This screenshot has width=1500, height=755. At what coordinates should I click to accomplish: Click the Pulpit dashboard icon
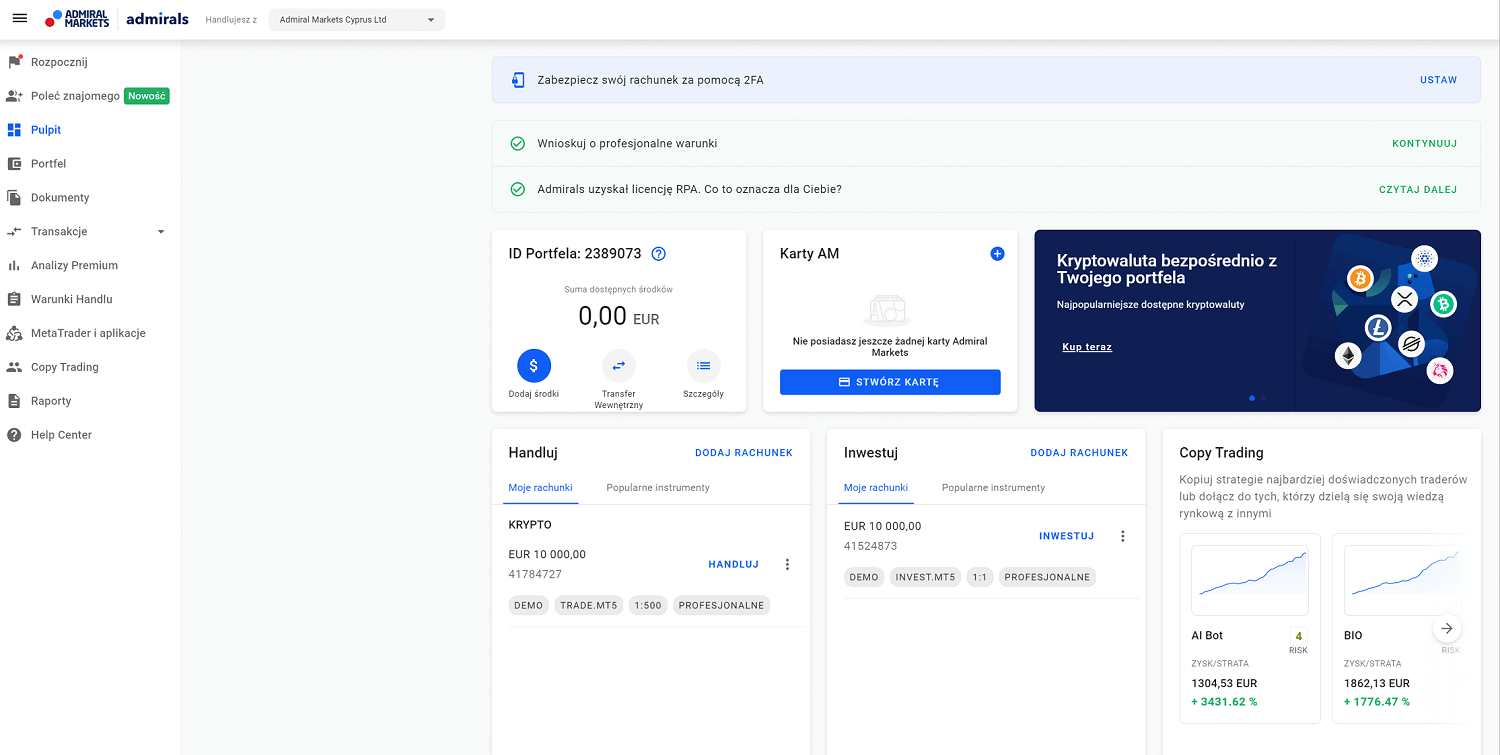14,130
